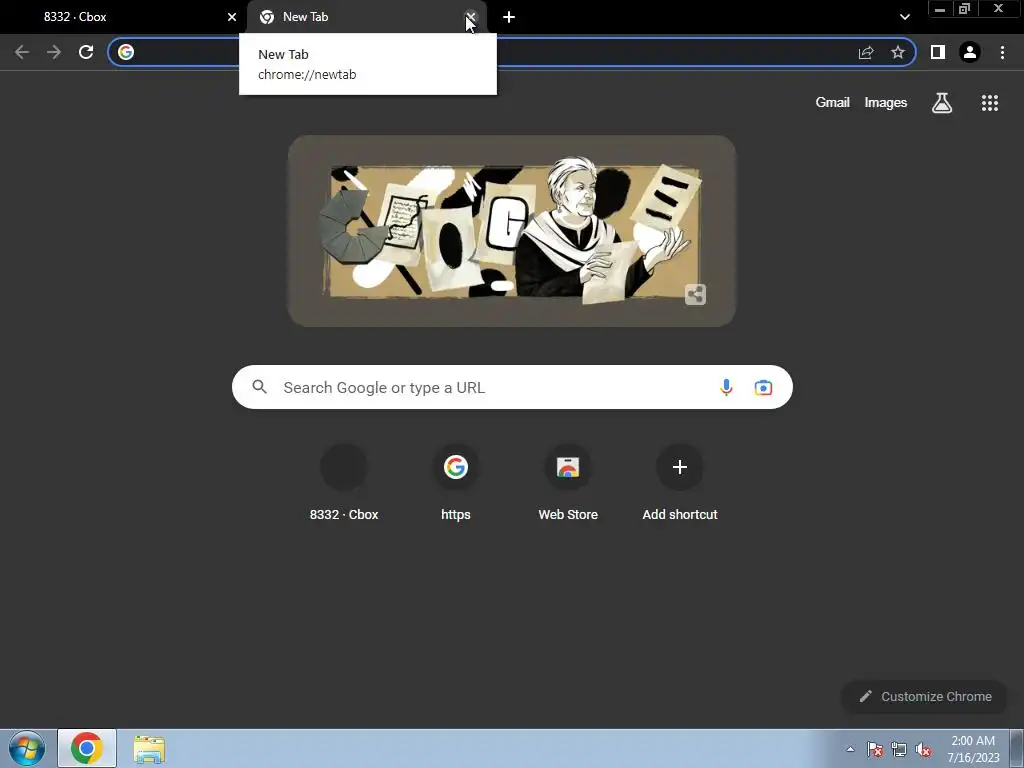
Task: Focus the Search Google or type a URL box
Action: [512, 387]
